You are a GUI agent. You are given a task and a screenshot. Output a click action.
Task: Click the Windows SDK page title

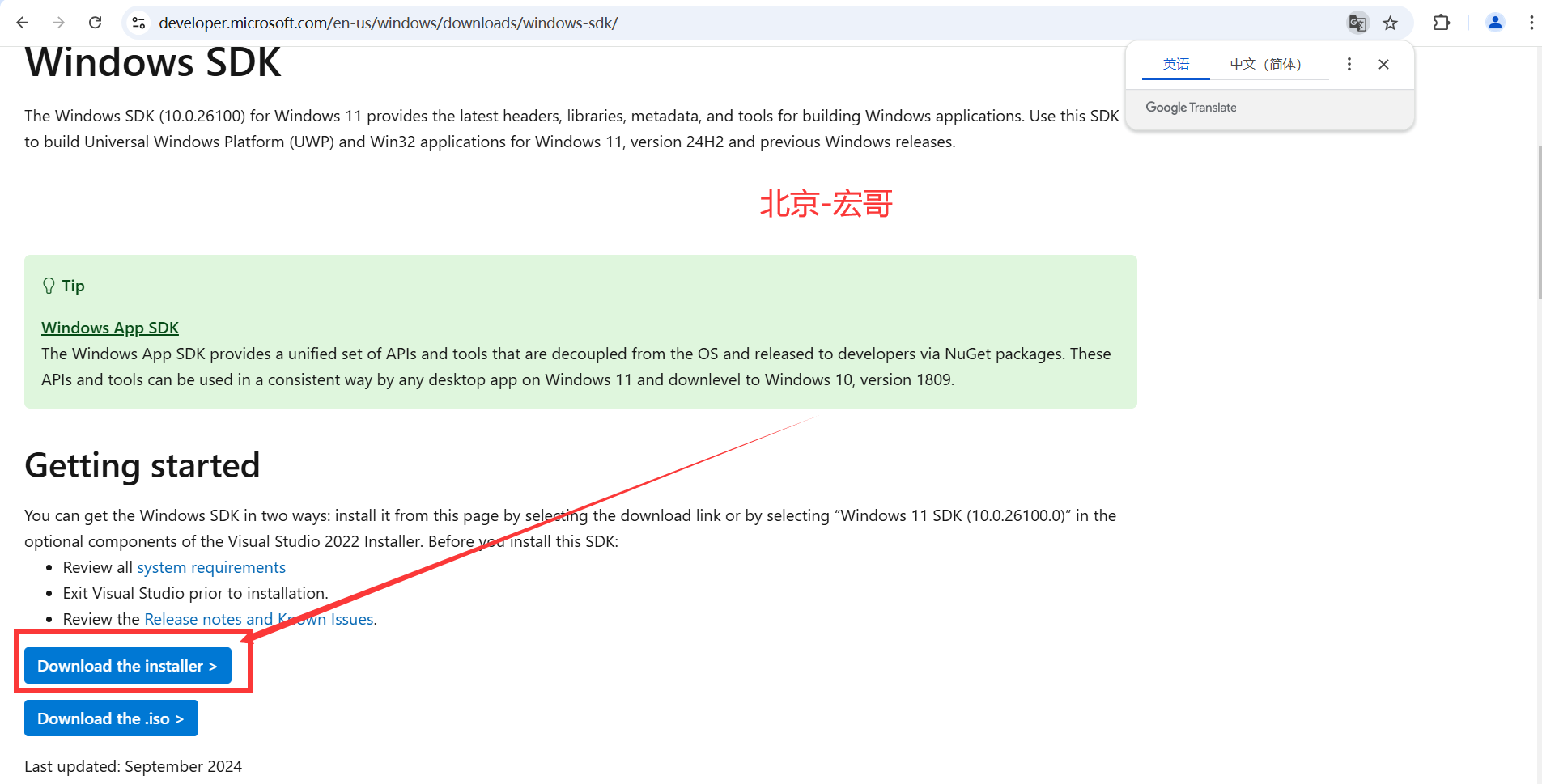[153, 62]
